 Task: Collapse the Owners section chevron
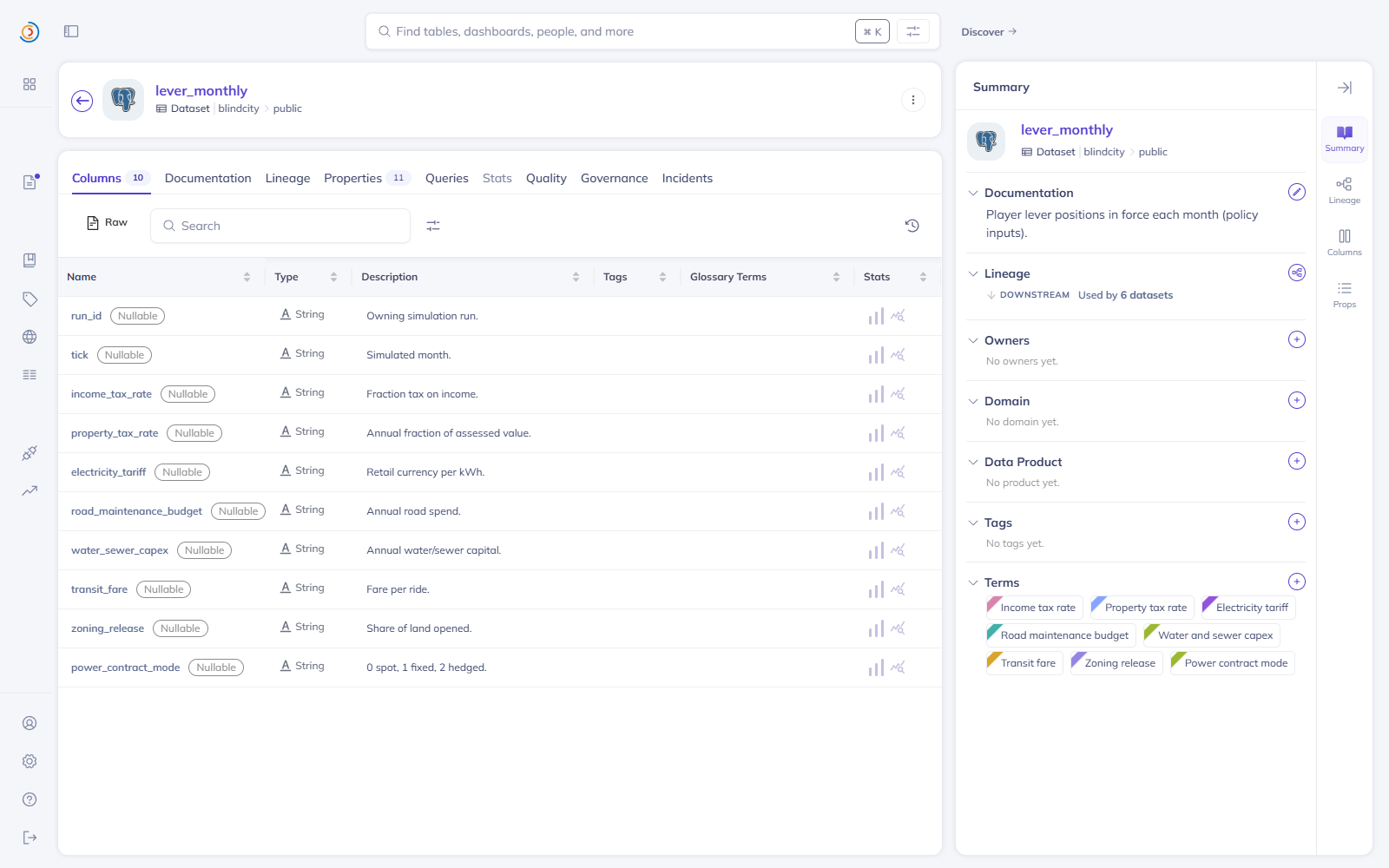click(973, 340)
